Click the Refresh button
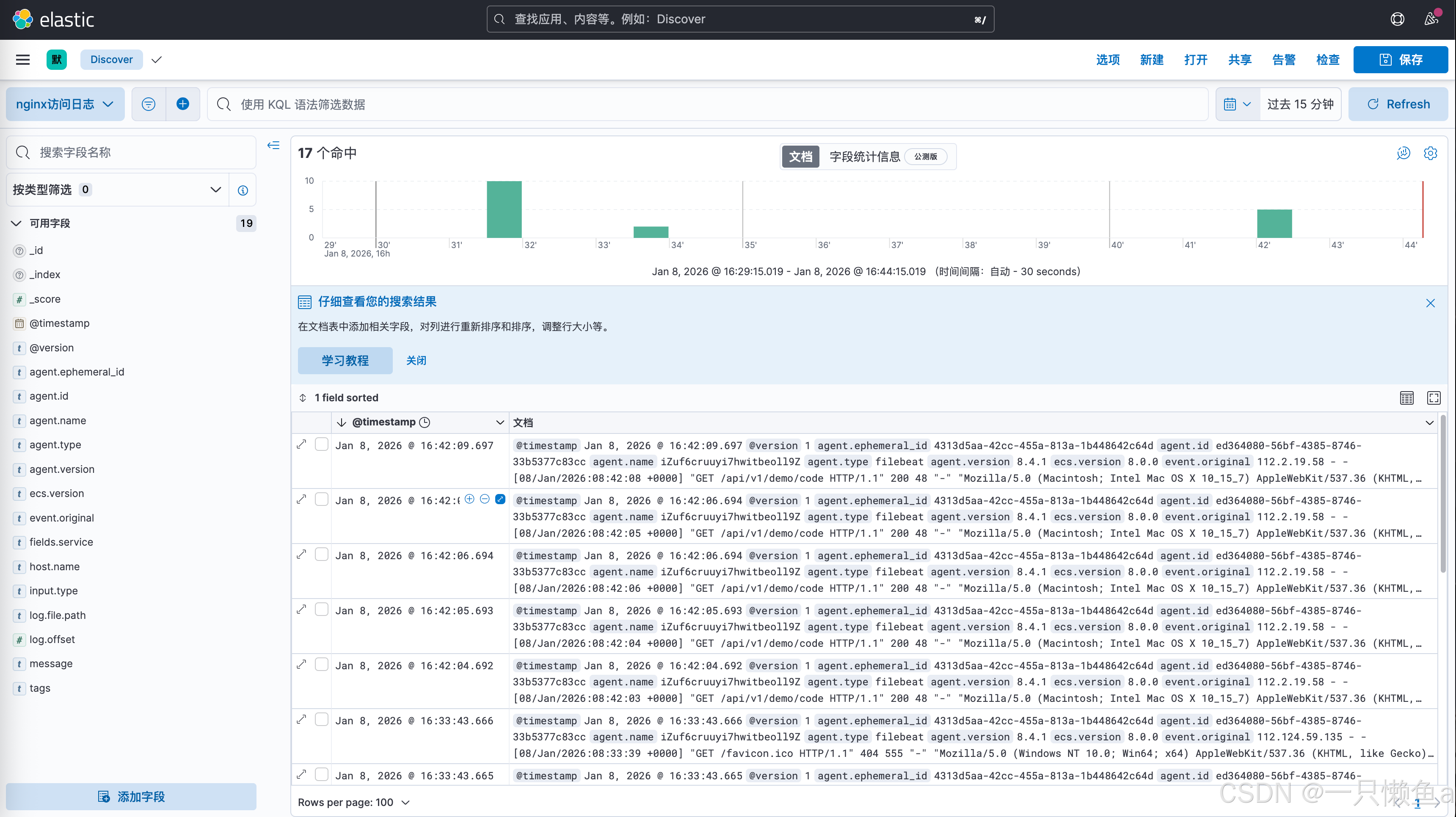Screen dimensions: 1456x817 pos(1398,104)
